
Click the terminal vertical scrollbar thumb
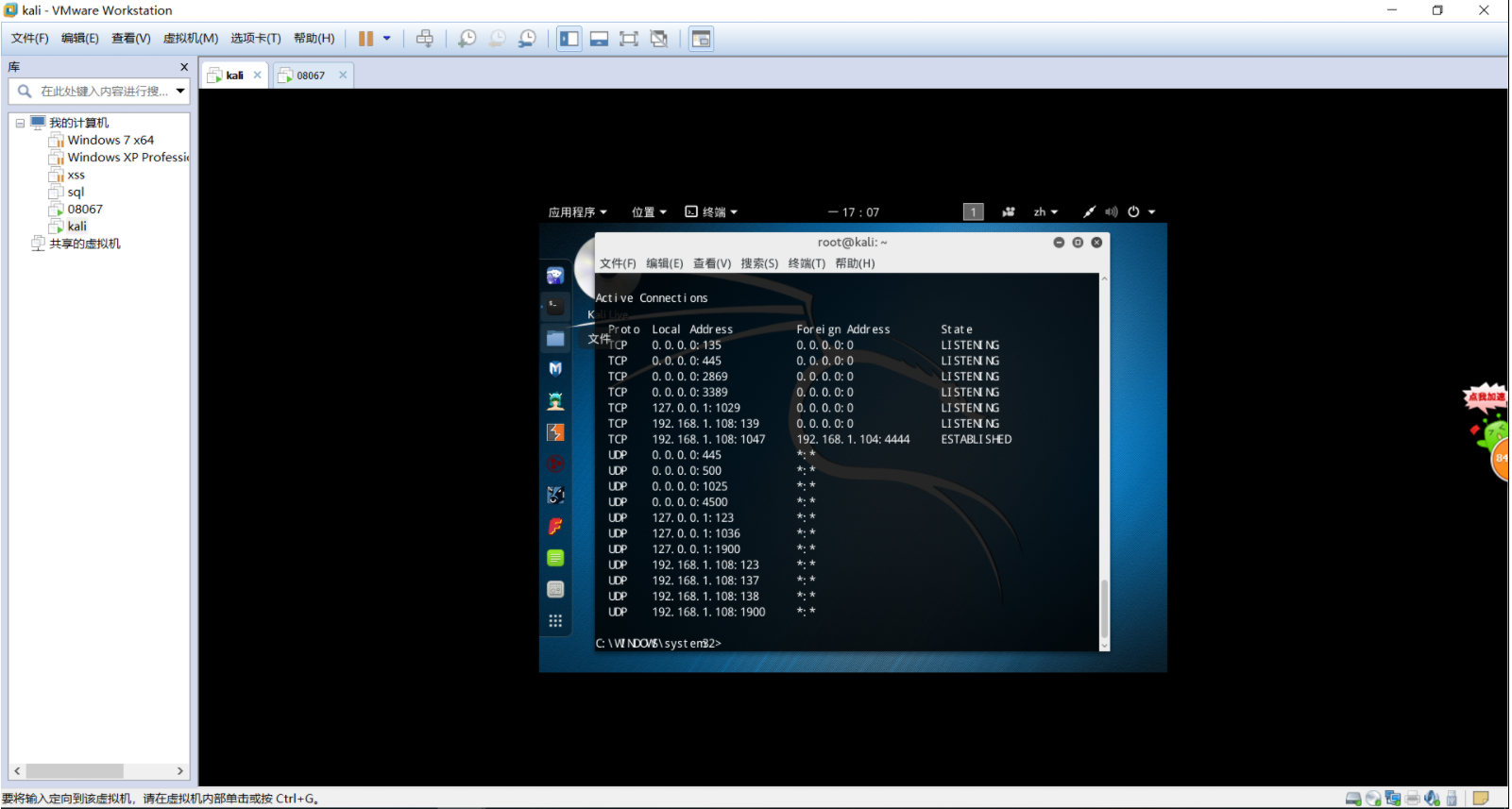click(1104, 609)
